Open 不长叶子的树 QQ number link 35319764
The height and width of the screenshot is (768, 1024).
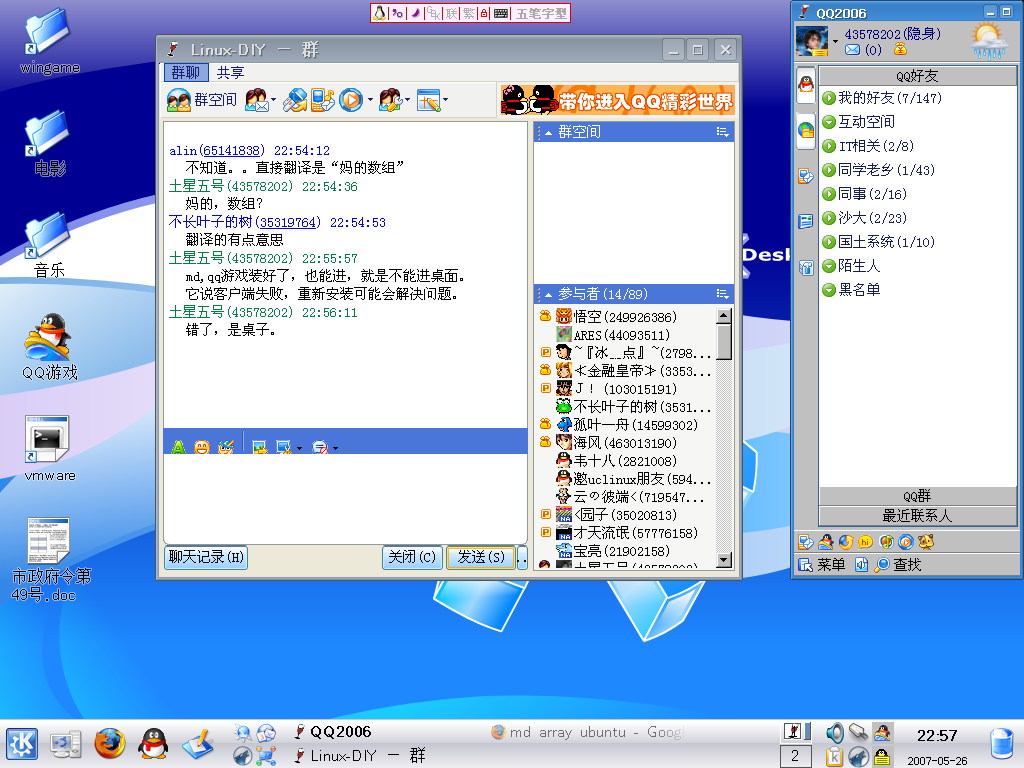(288, 223)
